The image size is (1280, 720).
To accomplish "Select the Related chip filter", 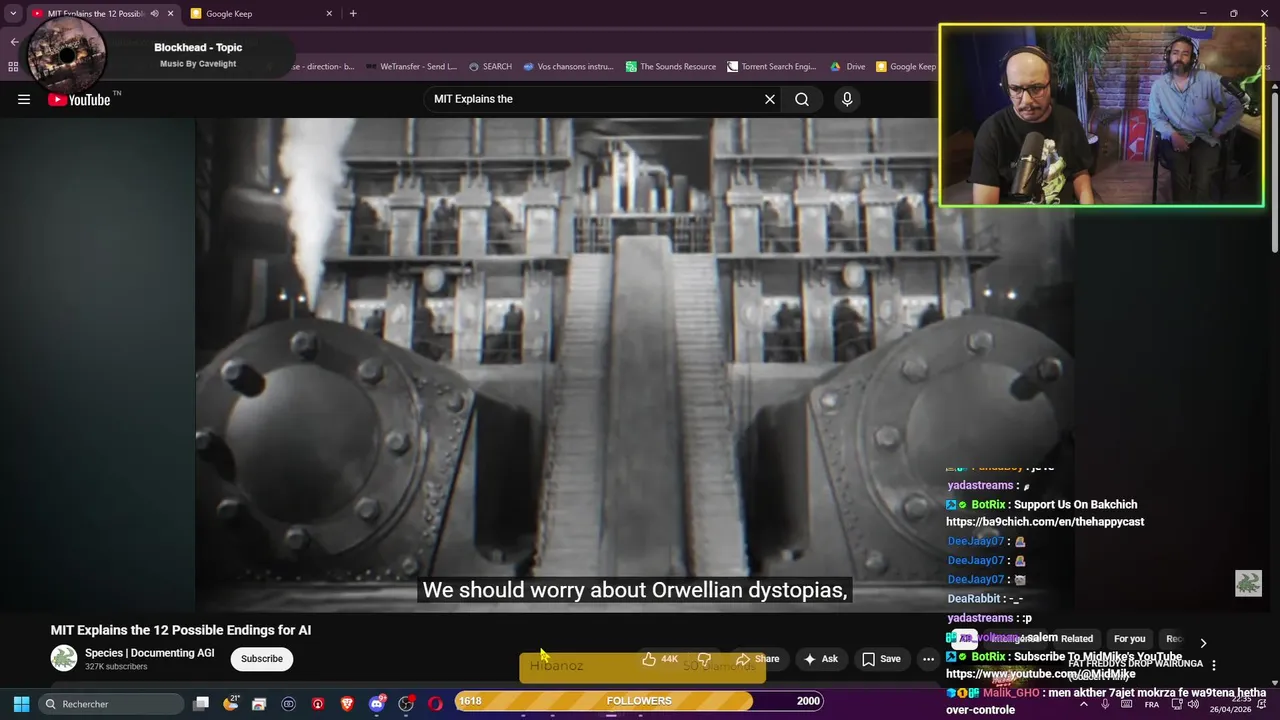I will coord(1077,639).
